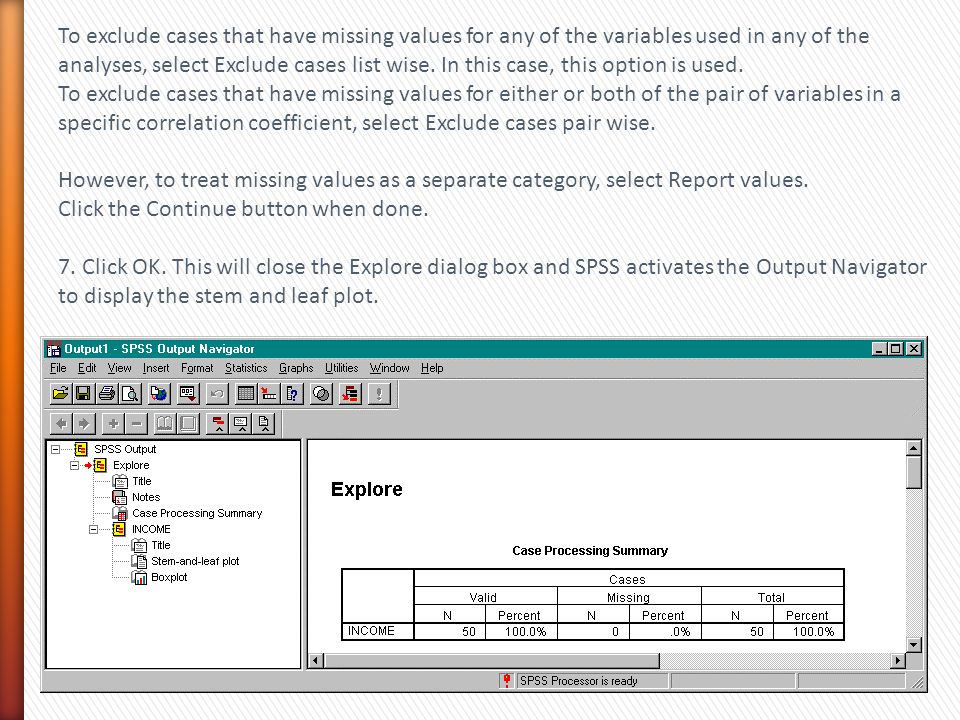The image size is (960, 720).
Task: Promote the item with the left arrow icon
Action: [61, 423]
